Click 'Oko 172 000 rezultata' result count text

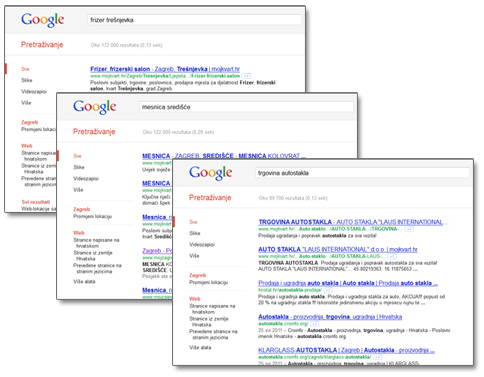tap(126, 45)
